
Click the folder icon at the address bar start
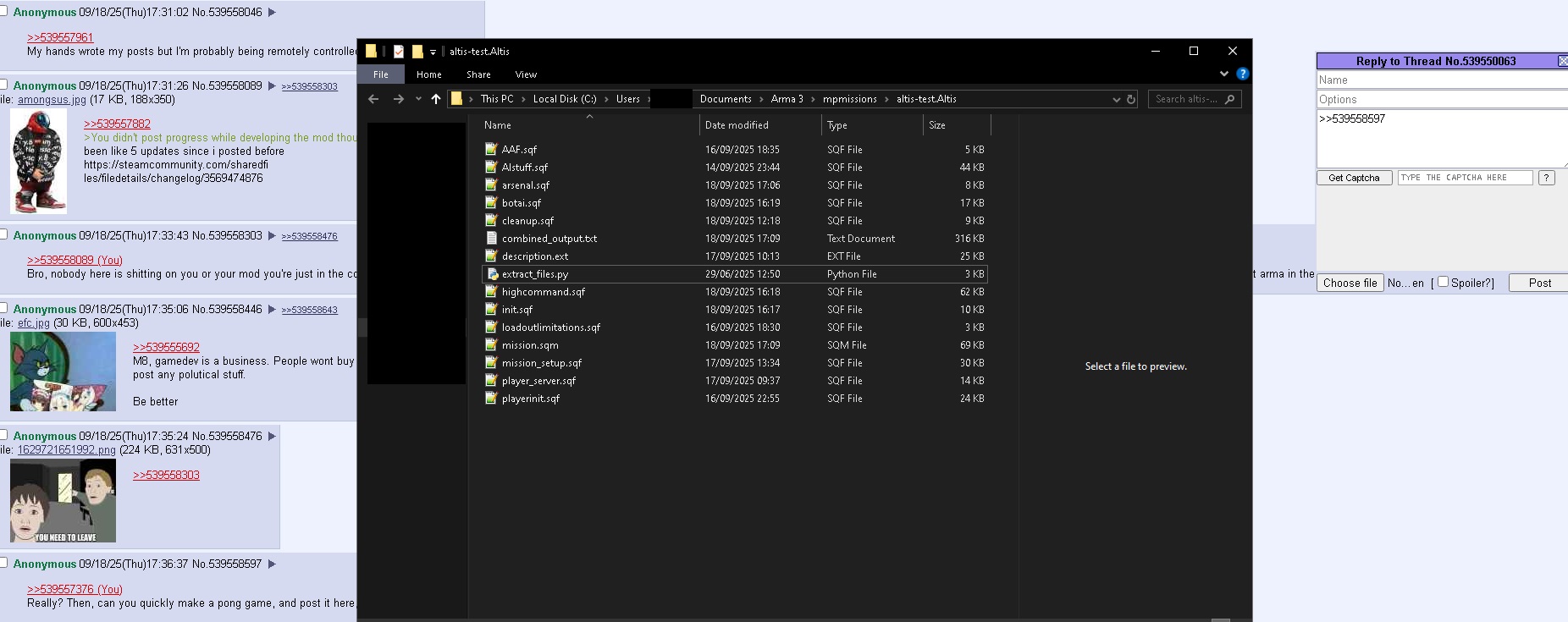pos(456,99)
